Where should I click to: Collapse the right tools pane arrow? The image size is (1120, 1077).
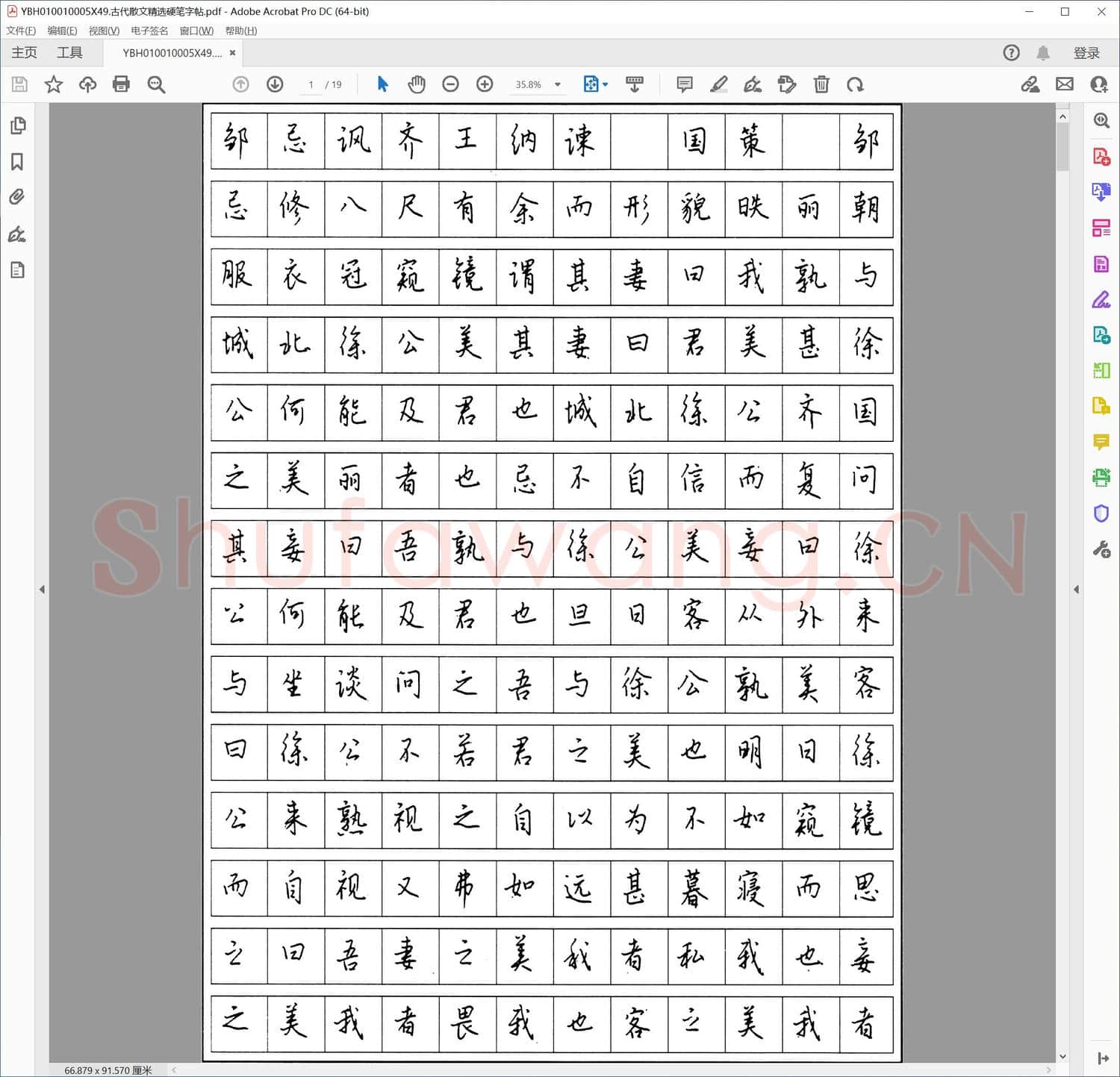point(1076,589)
